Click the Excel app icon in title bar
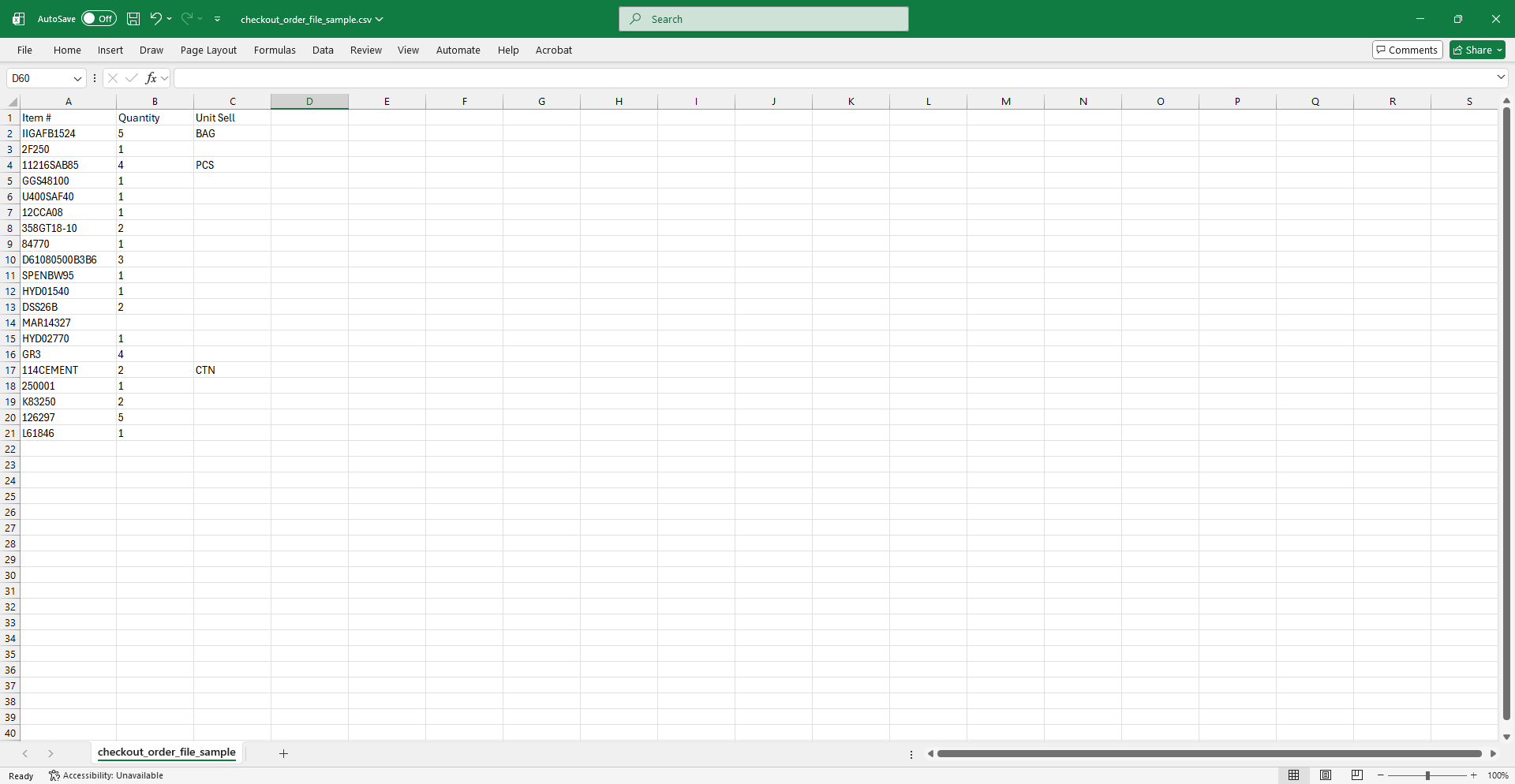1515x784 pixels. tap(19, 19)
